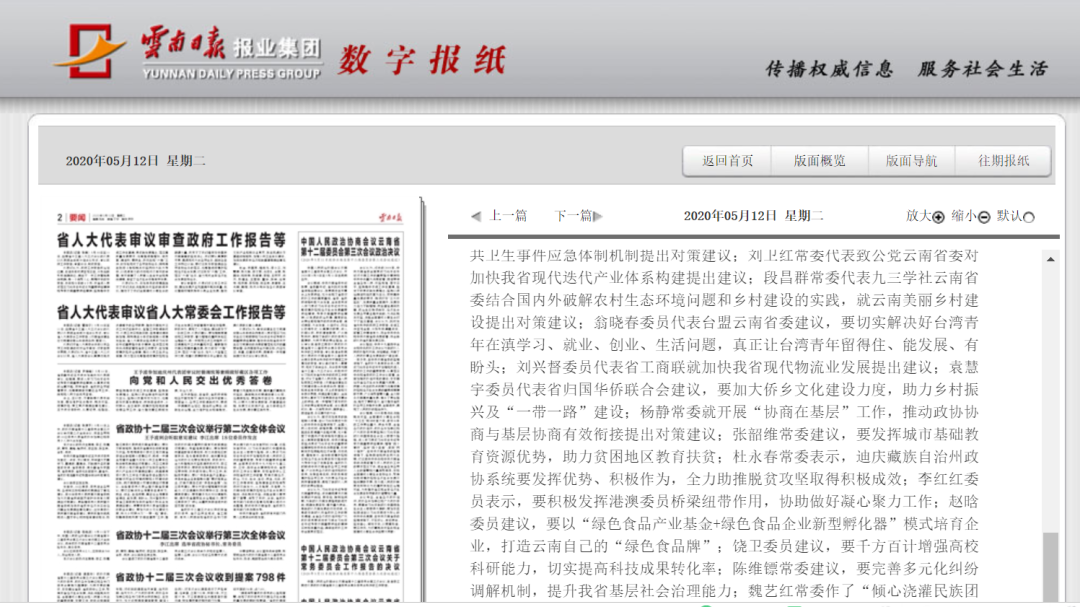1080x607 pixels.
Task: Click the 数字报纸 banner title
Action: click(422, 59)
